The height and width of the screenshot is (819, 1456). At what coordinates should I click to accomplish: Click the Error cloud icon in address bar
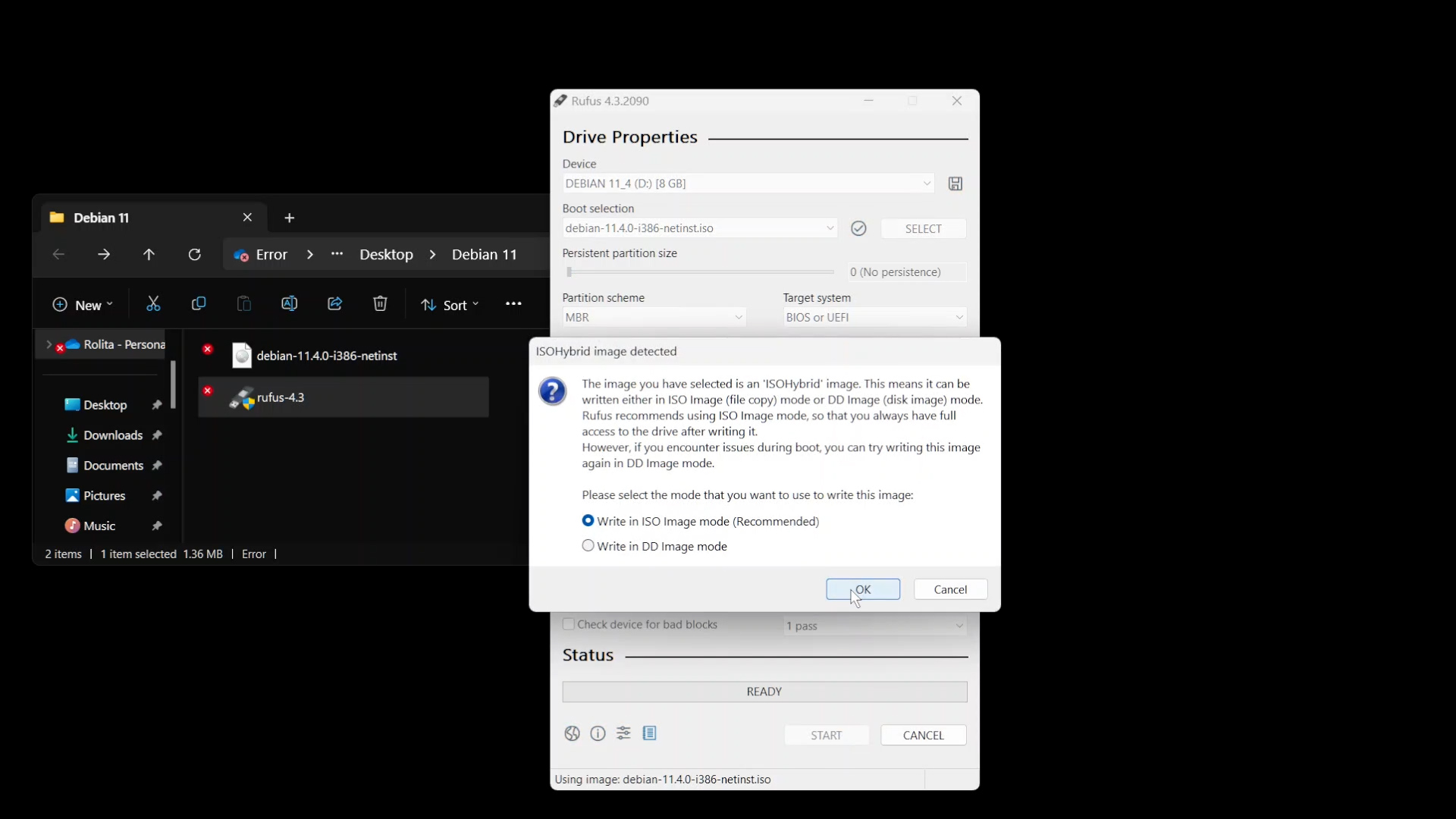(241, 256)
